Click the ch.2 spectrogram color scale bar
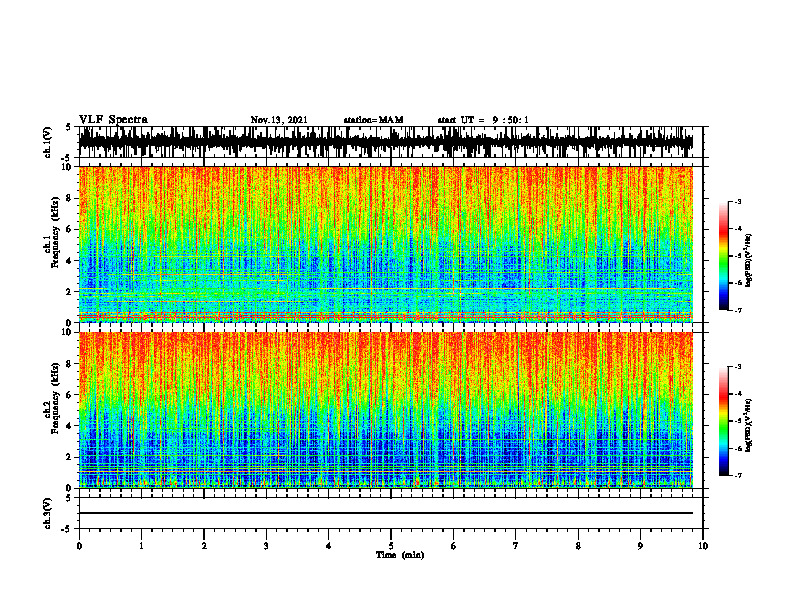 (723, 421)
